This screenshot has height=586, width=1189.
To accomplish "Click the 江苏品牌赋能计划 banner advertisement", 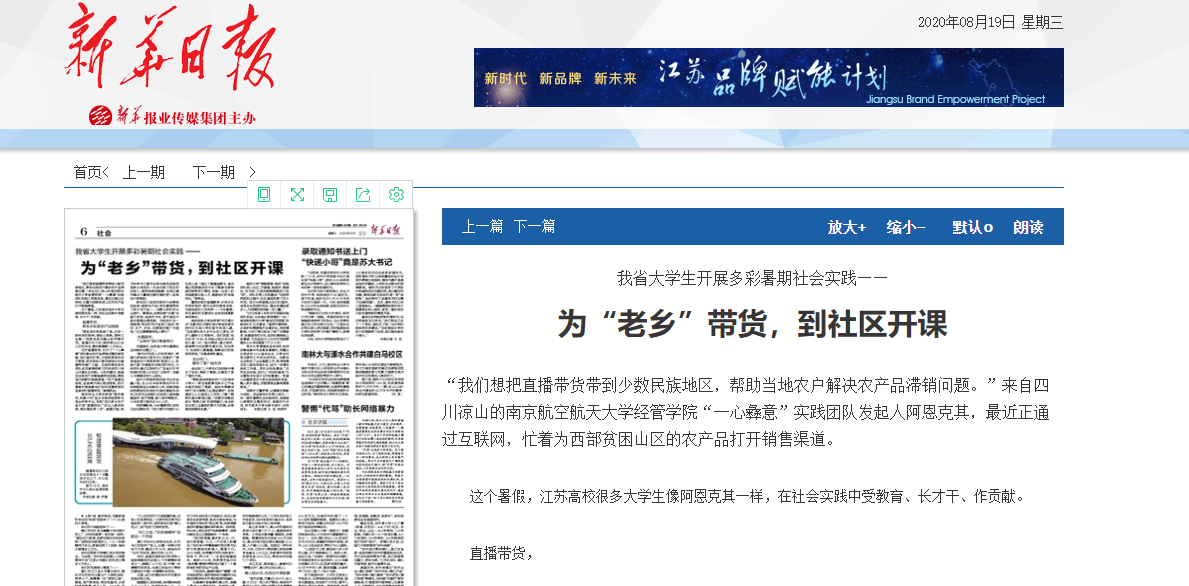I will 768,77.
